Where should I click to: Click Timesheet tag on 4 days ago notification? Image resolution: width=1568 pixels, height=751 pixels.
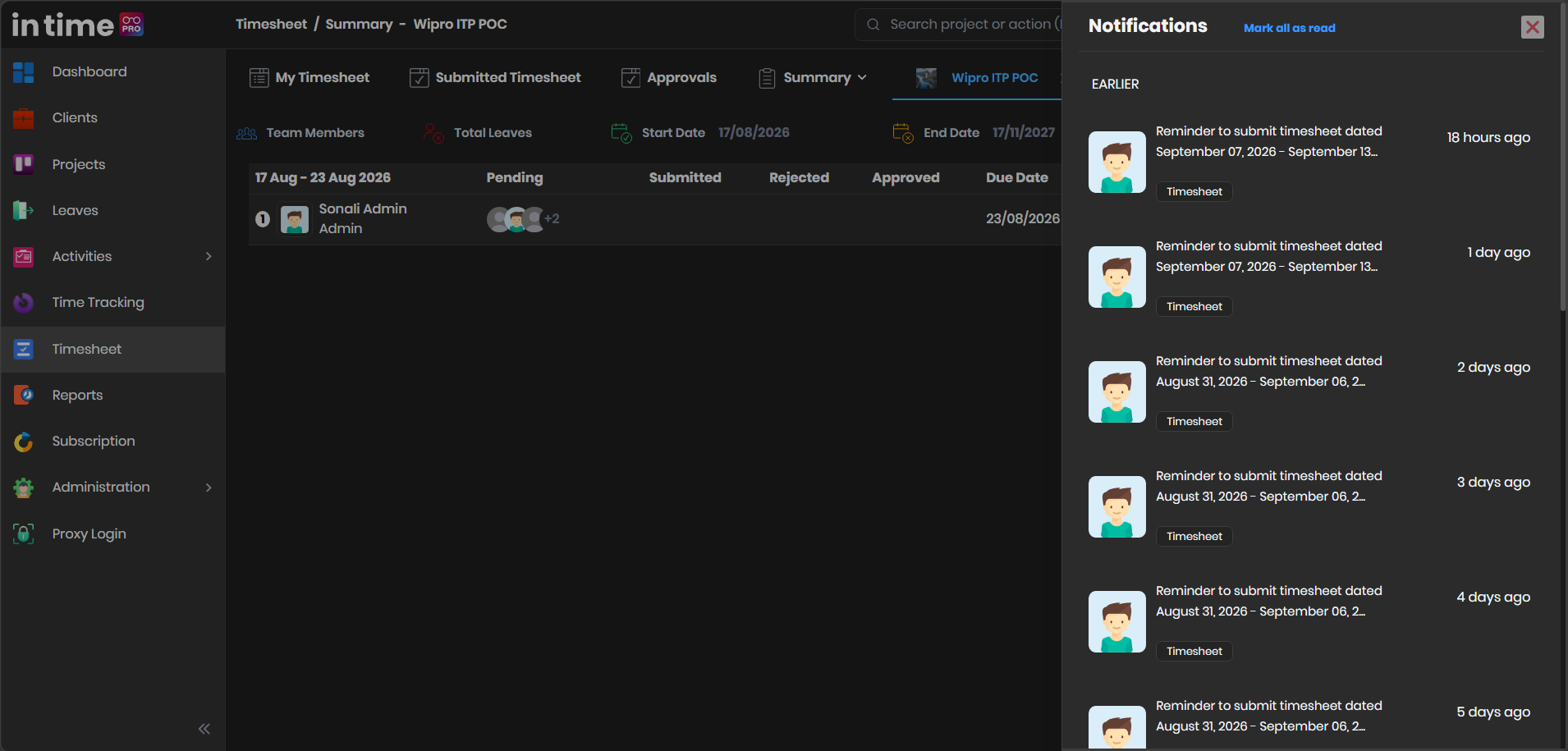tap(1194, 651)
